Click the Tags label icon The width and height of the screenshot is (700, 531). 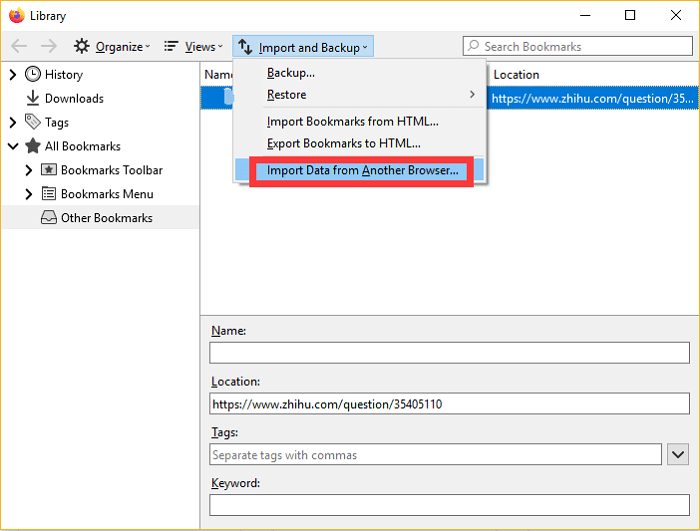(x=33, y=122)
